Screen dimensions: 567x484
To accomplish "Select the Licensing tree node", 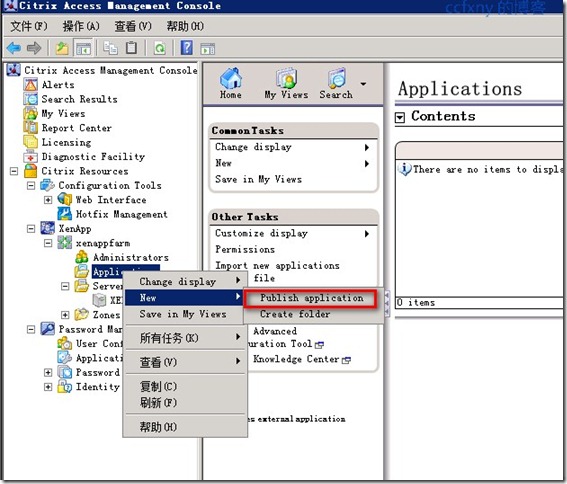I will click(x=66, y=142).
